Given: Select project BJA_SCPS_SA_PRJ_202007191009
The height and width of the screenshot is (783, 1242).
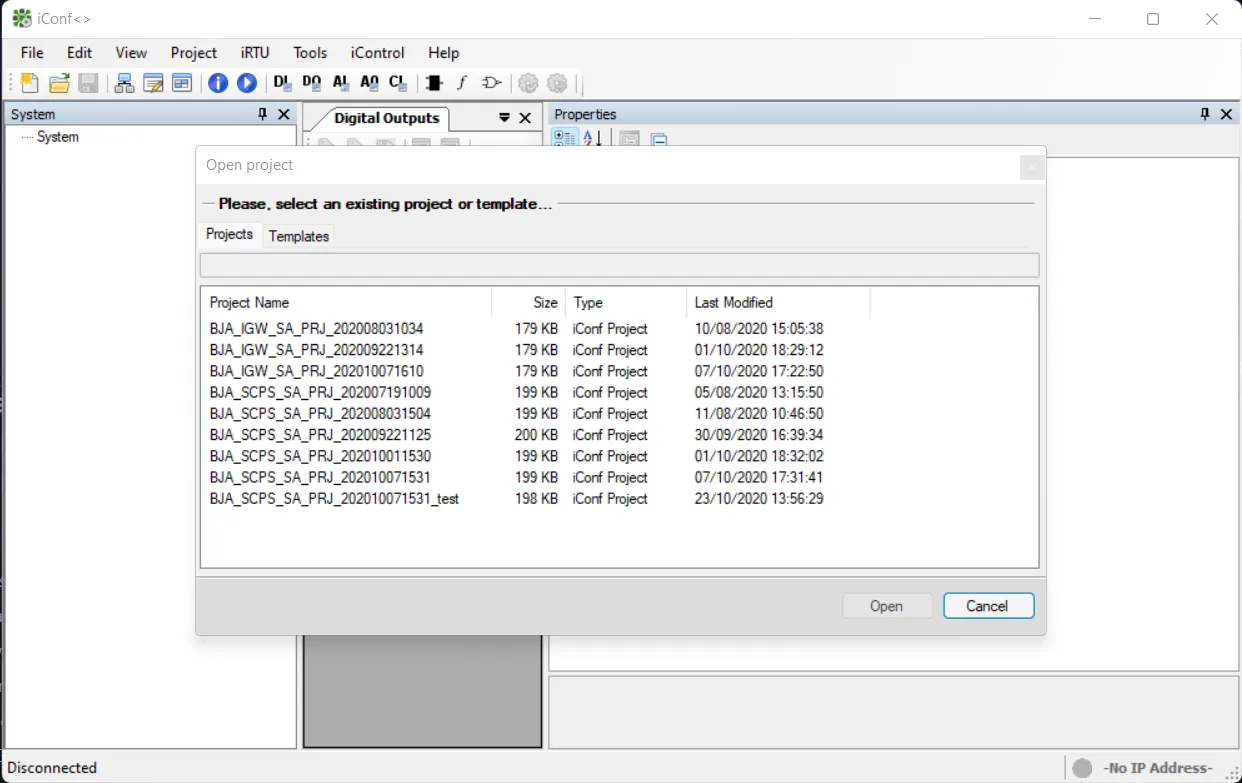Looking at the screenshot, I should pyautogui.click(x=320, y=393).
